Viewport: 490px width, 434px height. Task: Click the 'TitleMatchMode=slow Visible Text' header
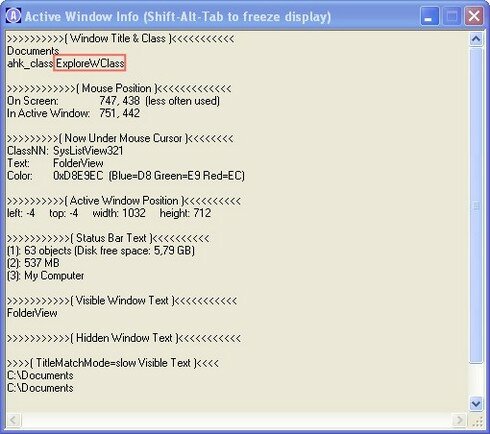click(x=113, y=363)
